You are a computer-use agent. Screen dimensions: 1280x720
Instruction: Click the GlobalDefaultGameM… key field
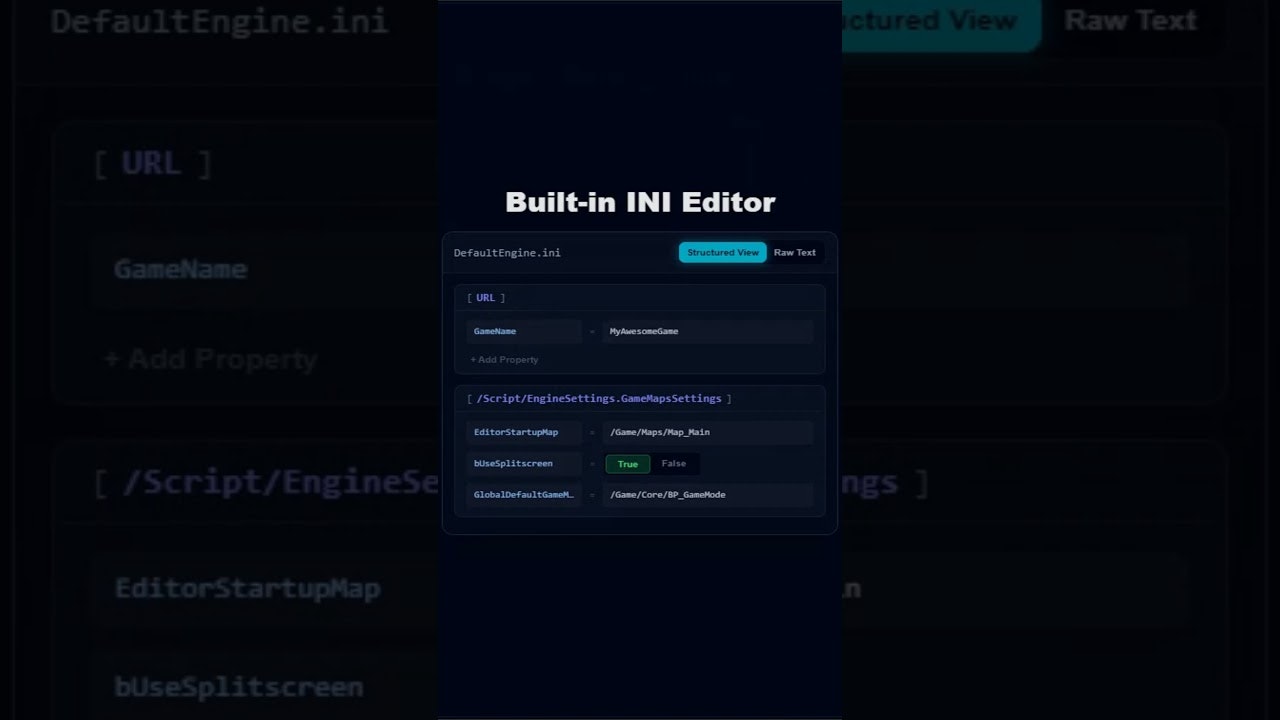coord(524,495)
